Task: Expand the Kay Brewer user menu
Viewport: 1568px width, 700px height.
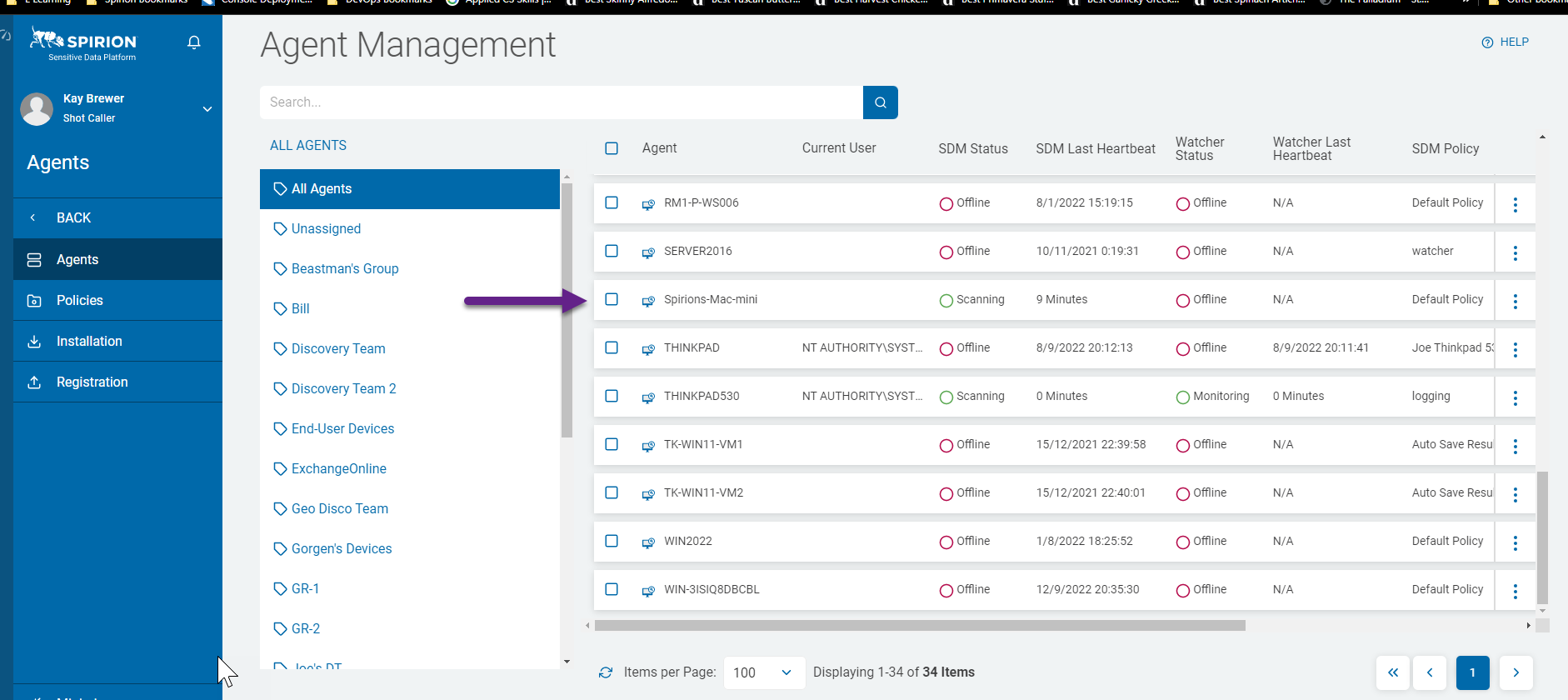Action: [207, 109]
